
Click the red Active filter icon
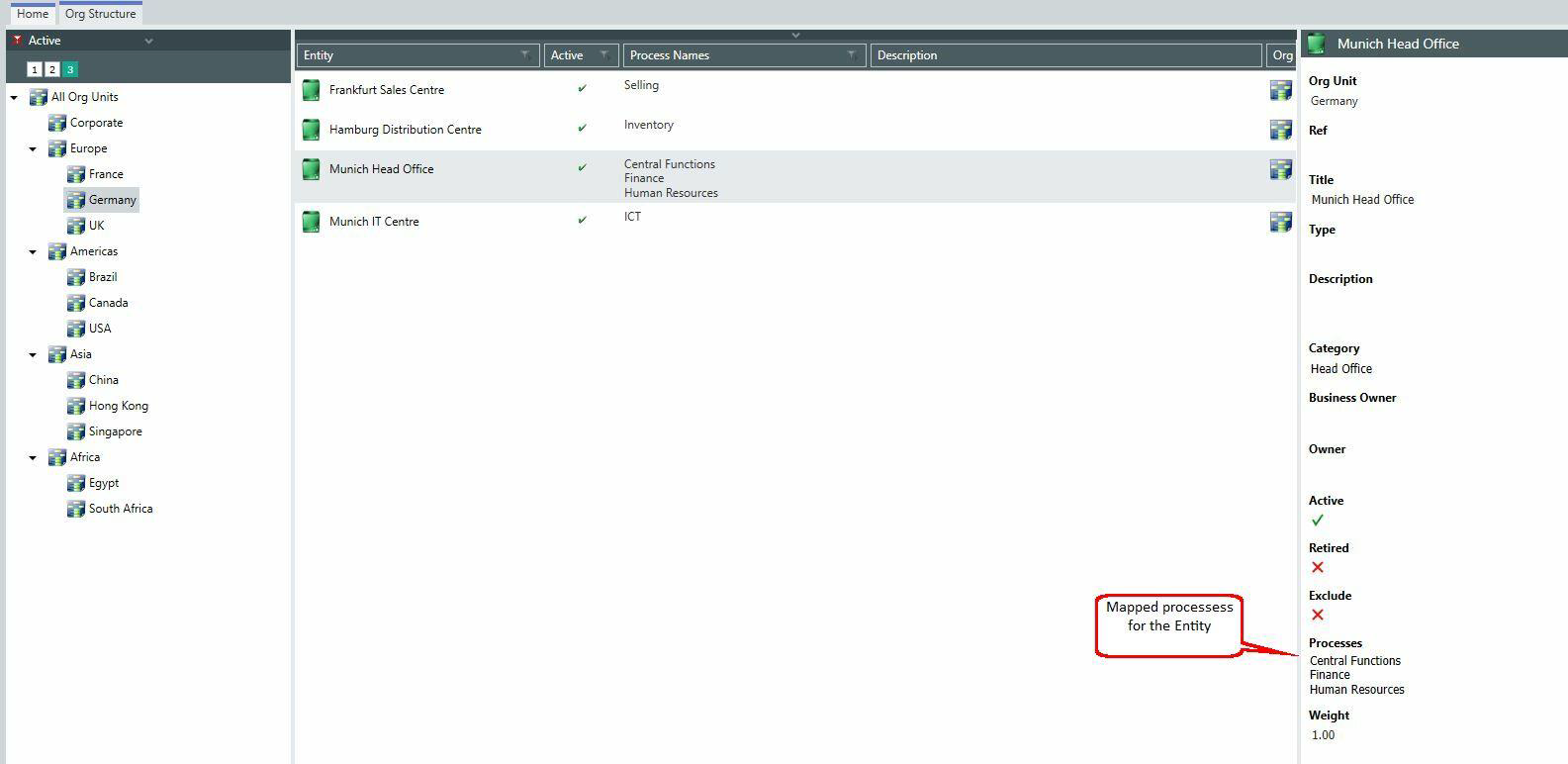pos(17,41)
